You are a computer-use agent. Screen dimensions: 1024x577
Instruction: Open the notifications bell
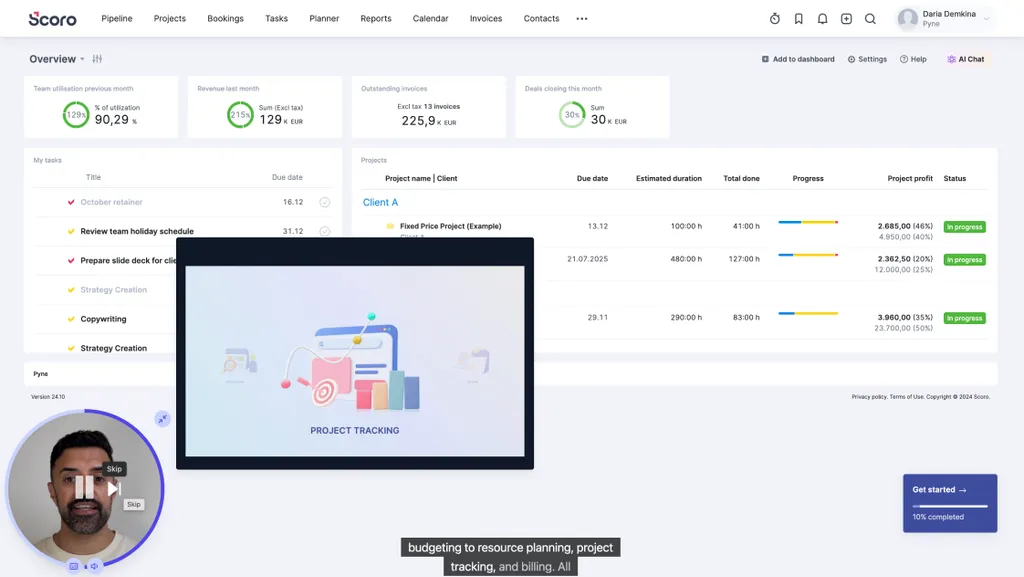pyautogui.click(x=822, y=19)
